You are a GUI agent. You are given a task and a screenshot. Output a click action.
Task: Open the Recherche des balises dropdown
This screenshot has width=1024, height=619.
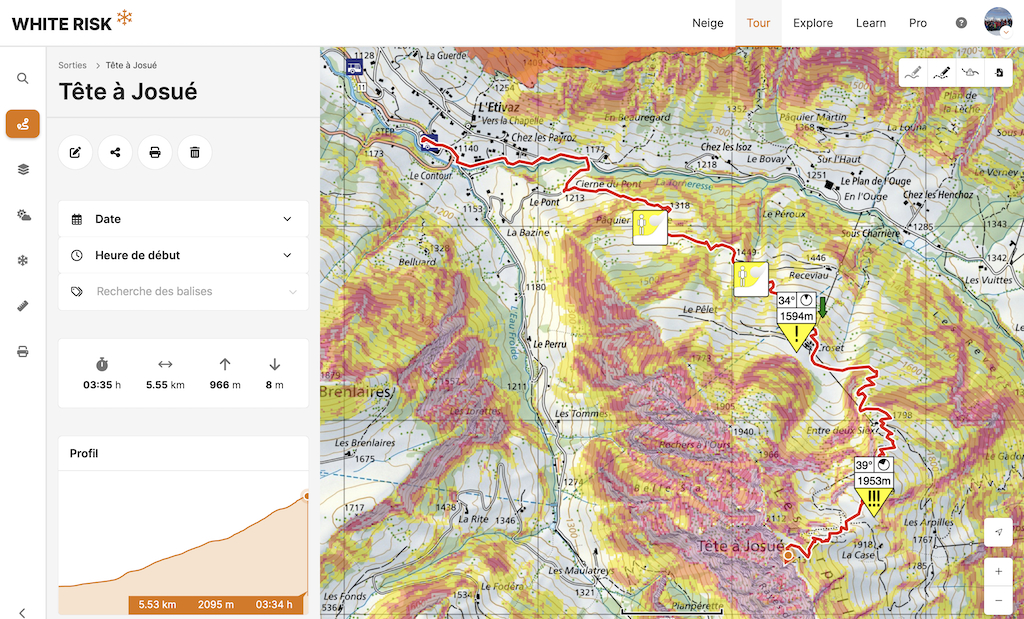tap(183, 292)
